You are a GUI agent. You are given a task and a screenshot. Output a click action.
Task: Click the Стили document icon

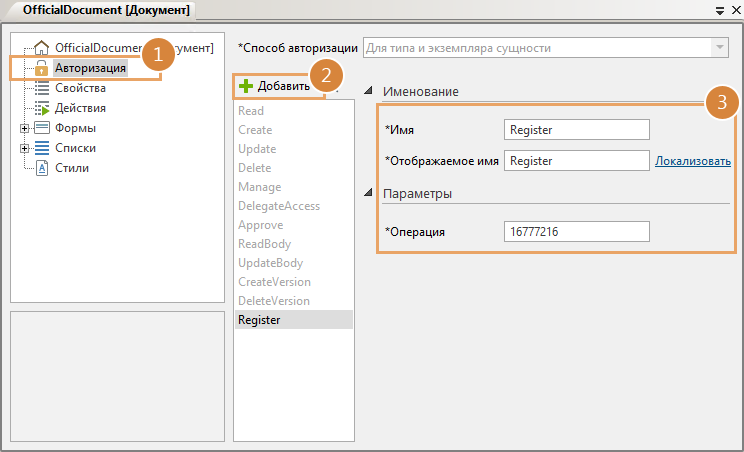point(42,168)
